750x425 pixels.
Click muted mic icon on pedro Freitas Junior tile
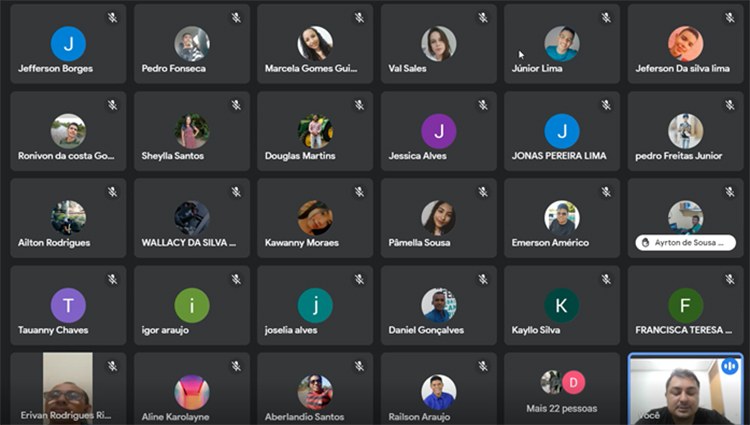tap(729, 105)
